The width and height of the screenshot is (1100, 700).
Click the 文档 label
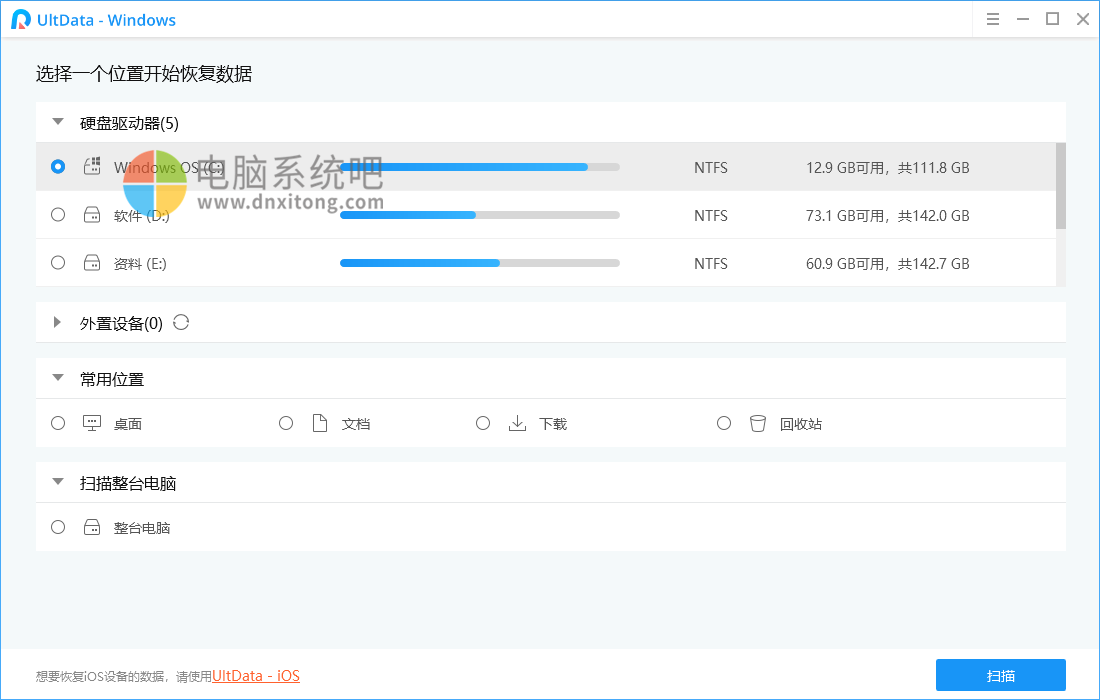click(x=356, y=424)
